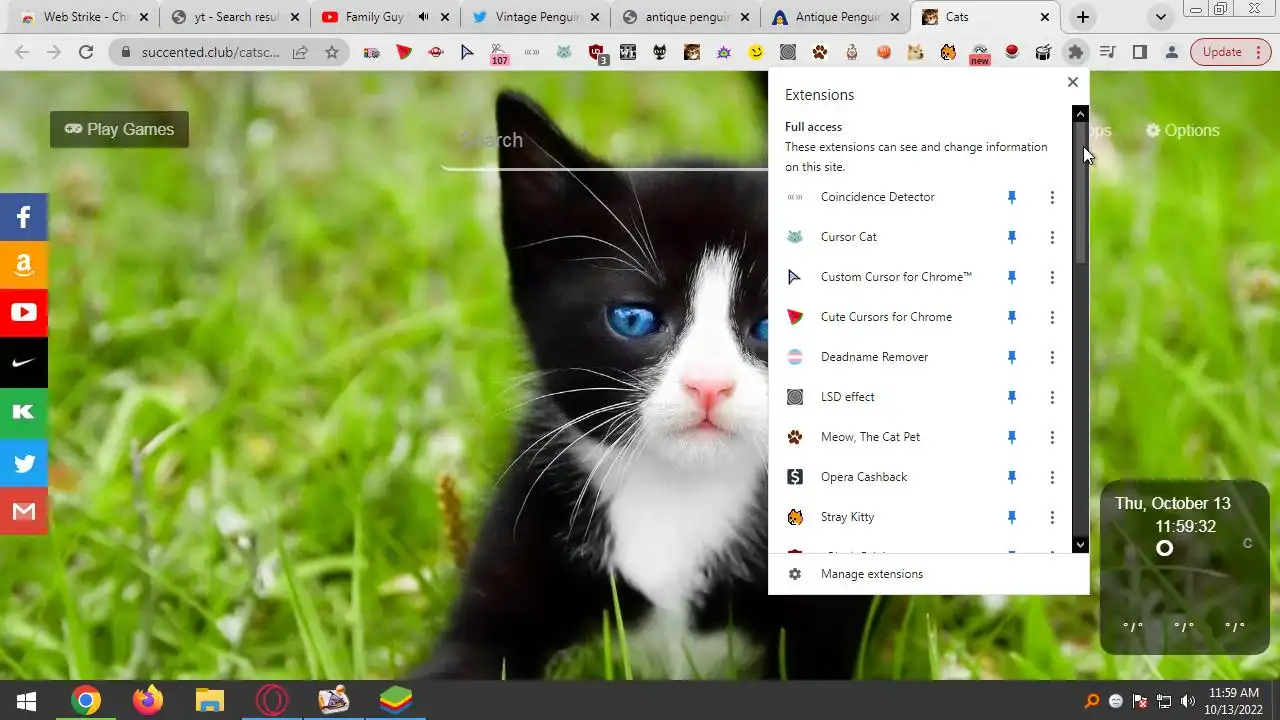
Task: Unpin Meow, The Cat Pet
Action: [1012, 437]
